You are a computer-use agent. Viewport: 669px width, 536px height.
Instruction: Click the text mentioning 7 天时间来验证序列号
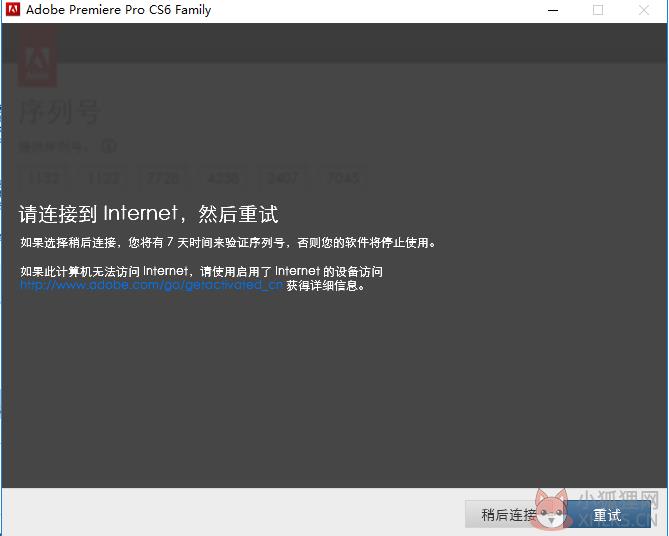coord(228,243)
